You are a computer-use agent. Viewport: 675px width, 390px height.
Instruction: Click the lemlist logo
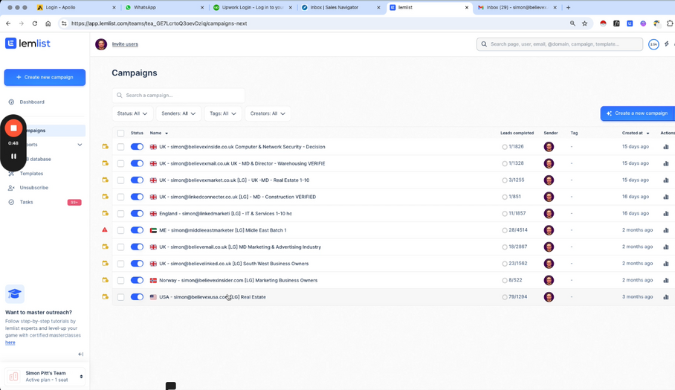point(28,43)
